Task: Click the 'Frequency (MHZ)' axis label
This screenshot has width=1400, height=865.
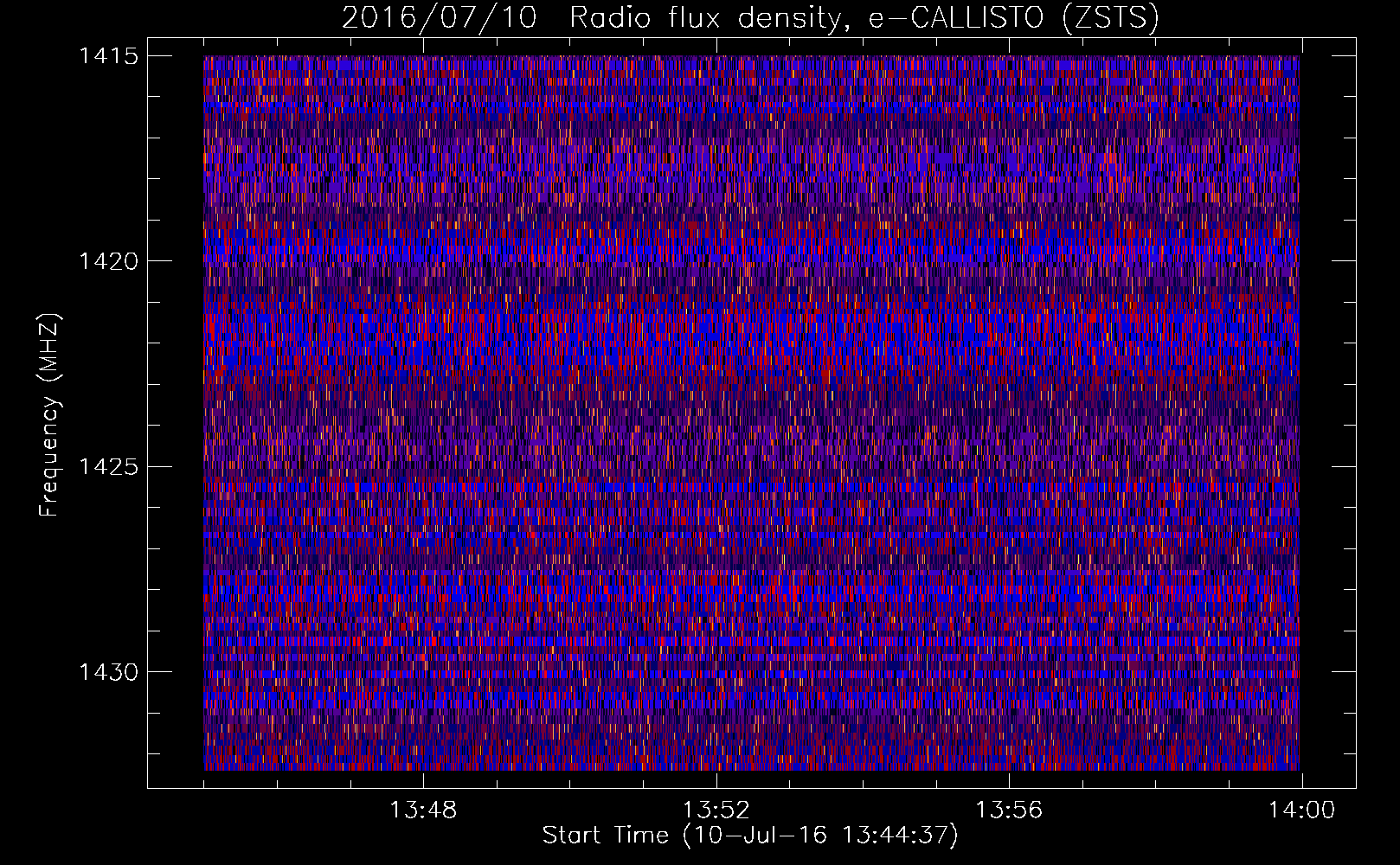Action: click(x=49, y=414)
